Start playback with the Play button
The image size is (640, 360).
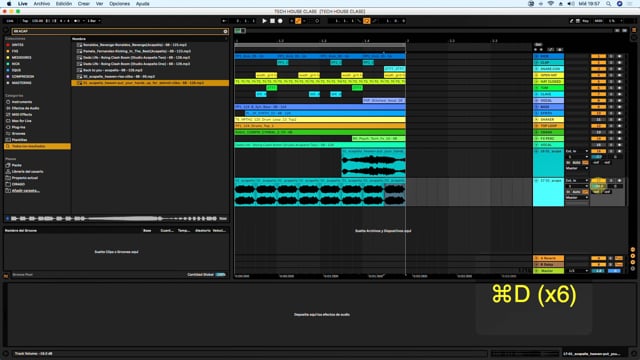[264, 21]
